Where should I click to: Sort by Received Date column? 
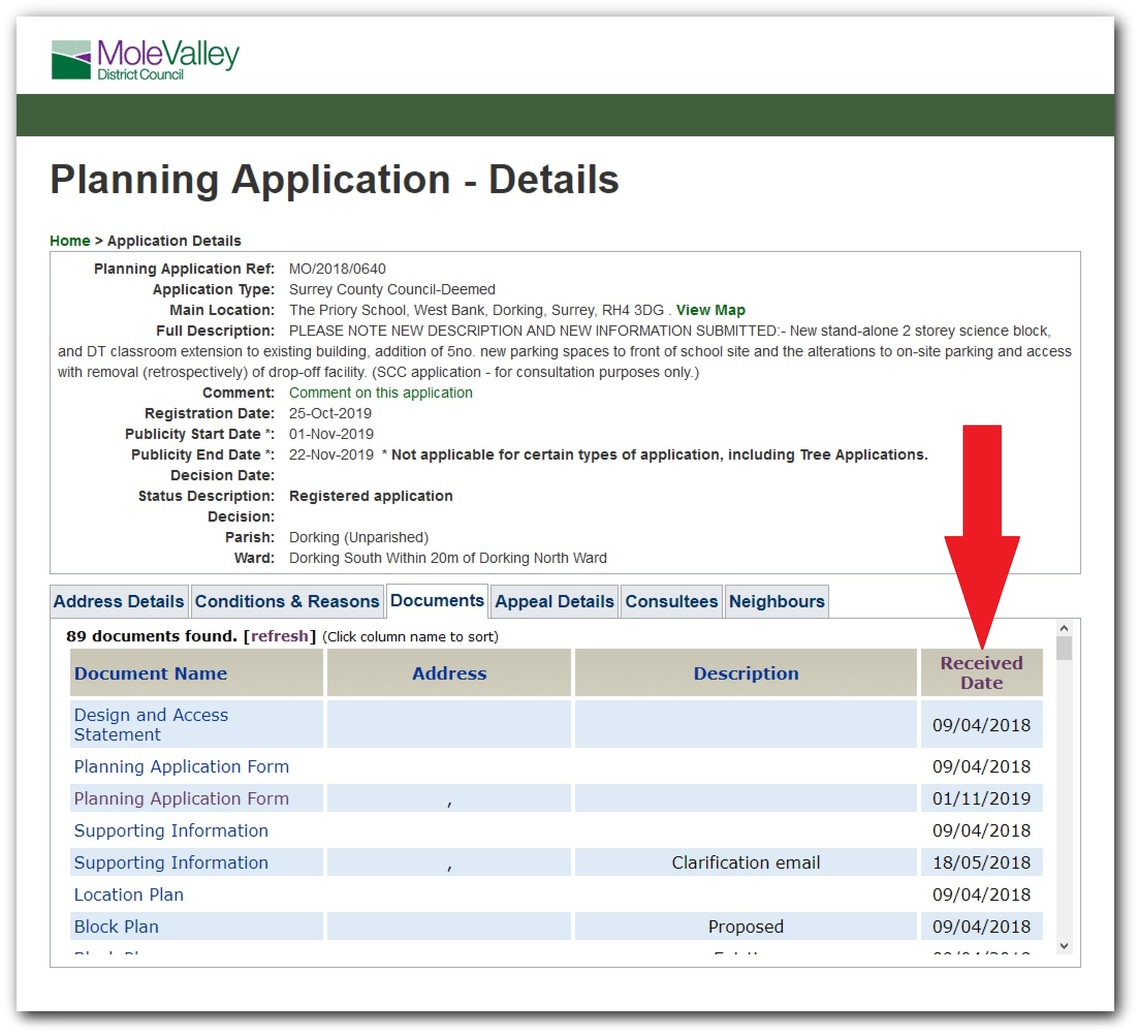pyautogui.click(x=981, y=673)
